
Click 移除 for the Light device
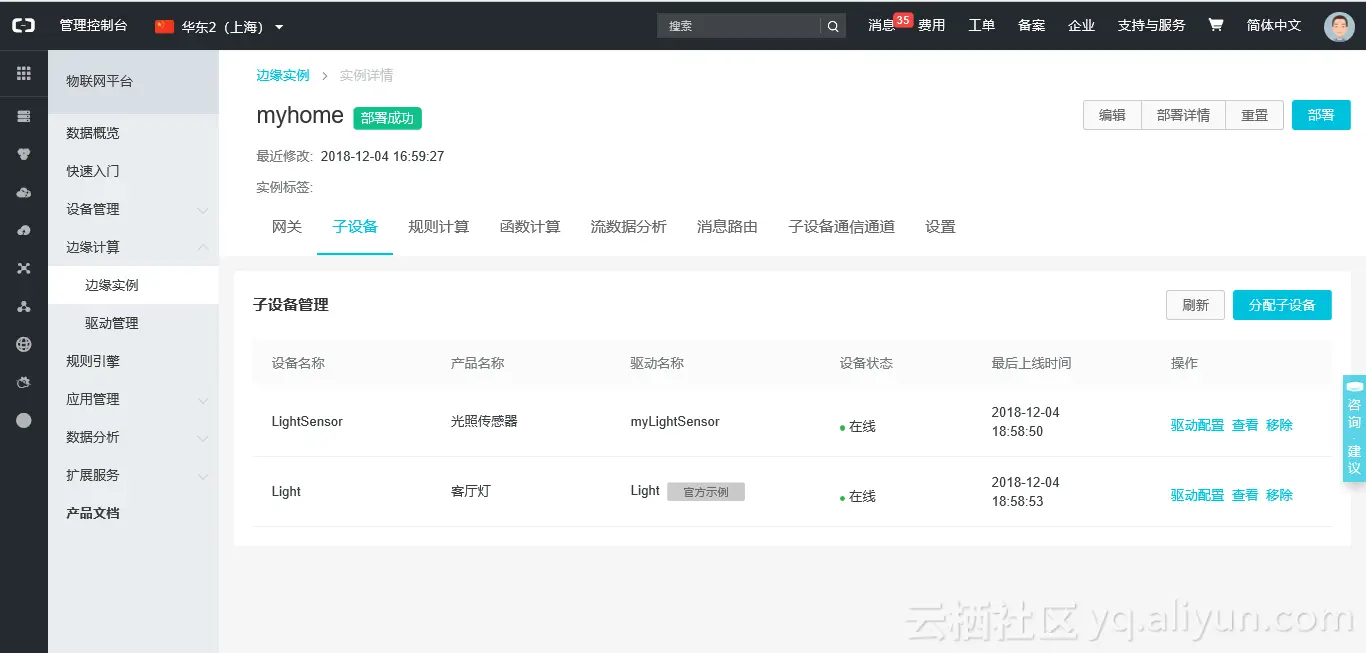(x=1279, y=495)
